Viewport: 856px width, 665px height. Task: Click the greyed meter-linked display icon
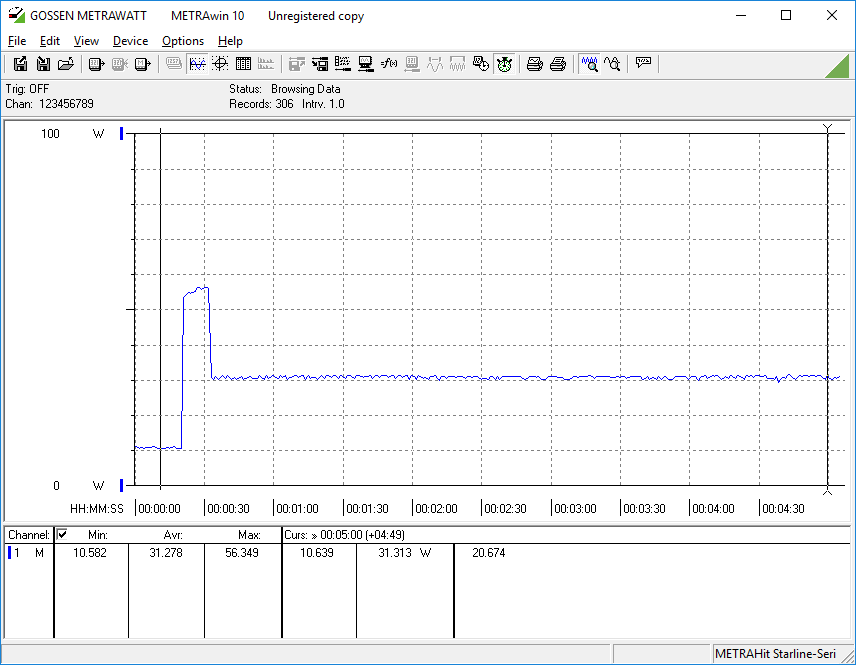pyautogui.click(x=412, y=64)
